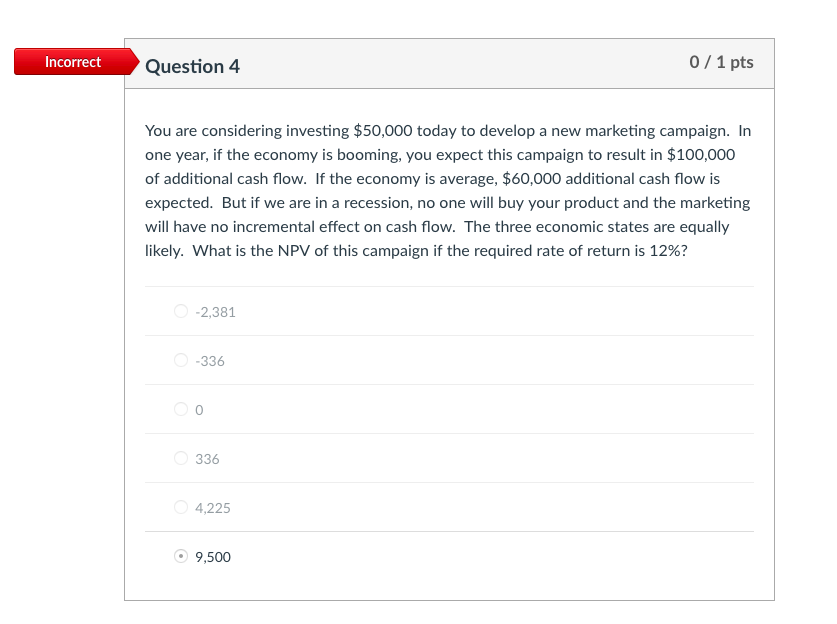The image size is (837, 624).
Task: Select the -336 answer radio button
Action: (181, 360)
